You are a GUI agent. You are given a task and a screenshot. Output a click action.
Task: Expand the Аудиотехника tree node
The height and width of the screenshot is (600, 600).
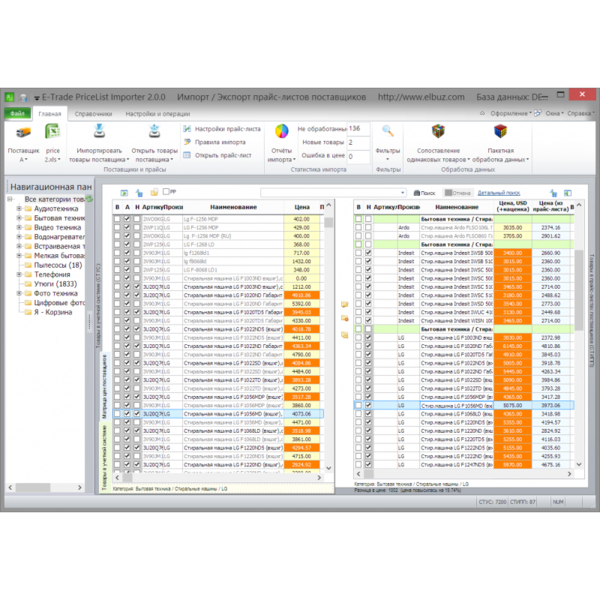[x=19, y=209]
